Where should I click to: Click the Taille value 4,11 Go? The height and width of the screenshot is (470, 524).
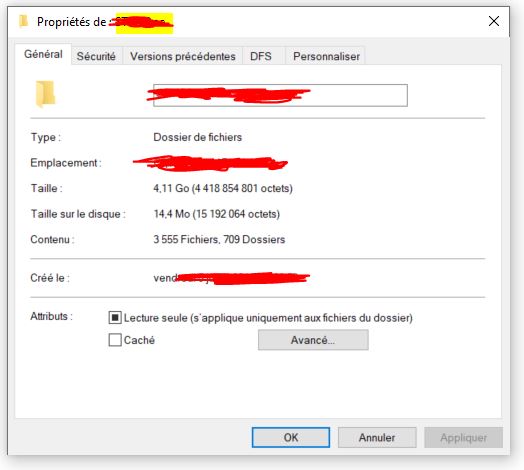(x=223, y=188)
